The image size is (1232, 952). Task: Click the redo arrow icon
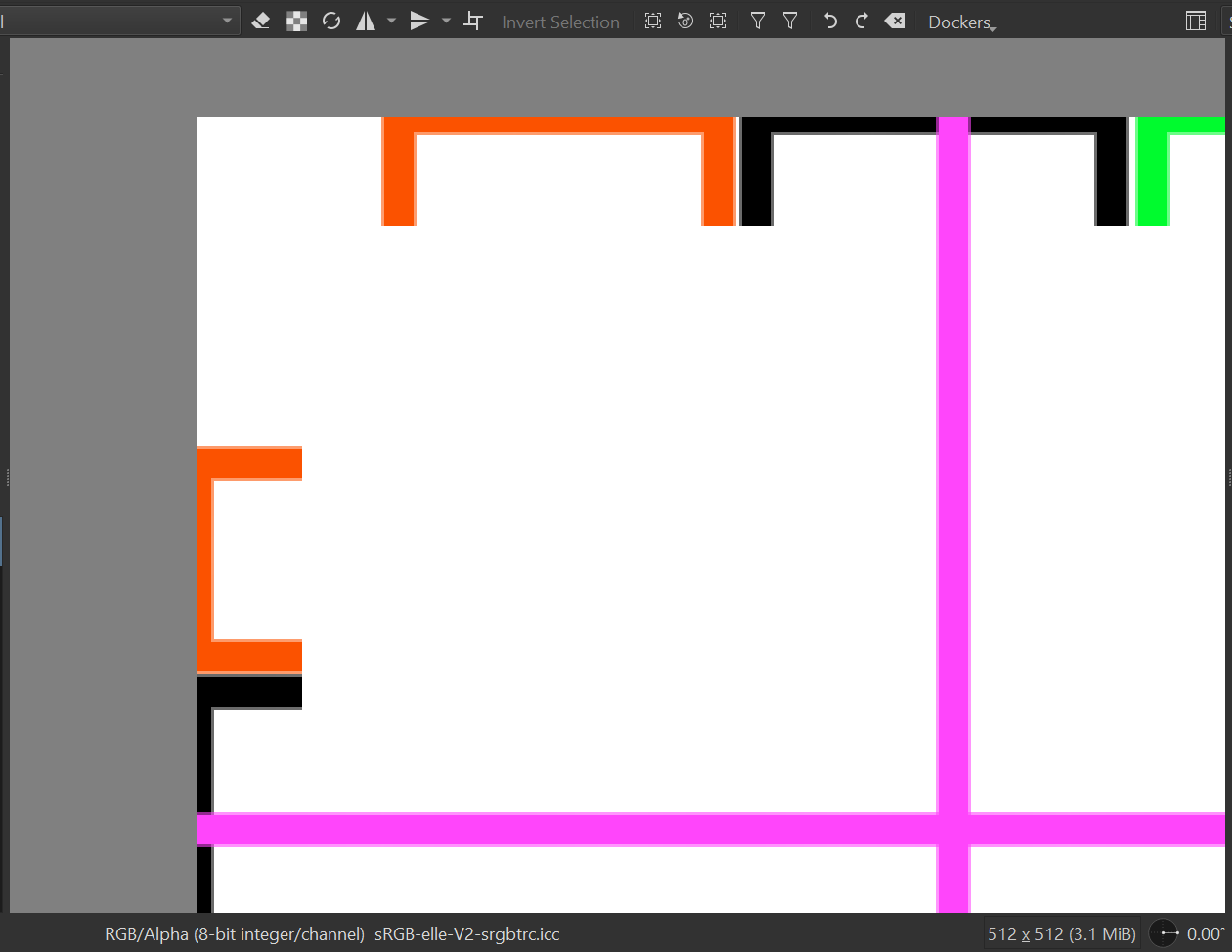(861, 21)
